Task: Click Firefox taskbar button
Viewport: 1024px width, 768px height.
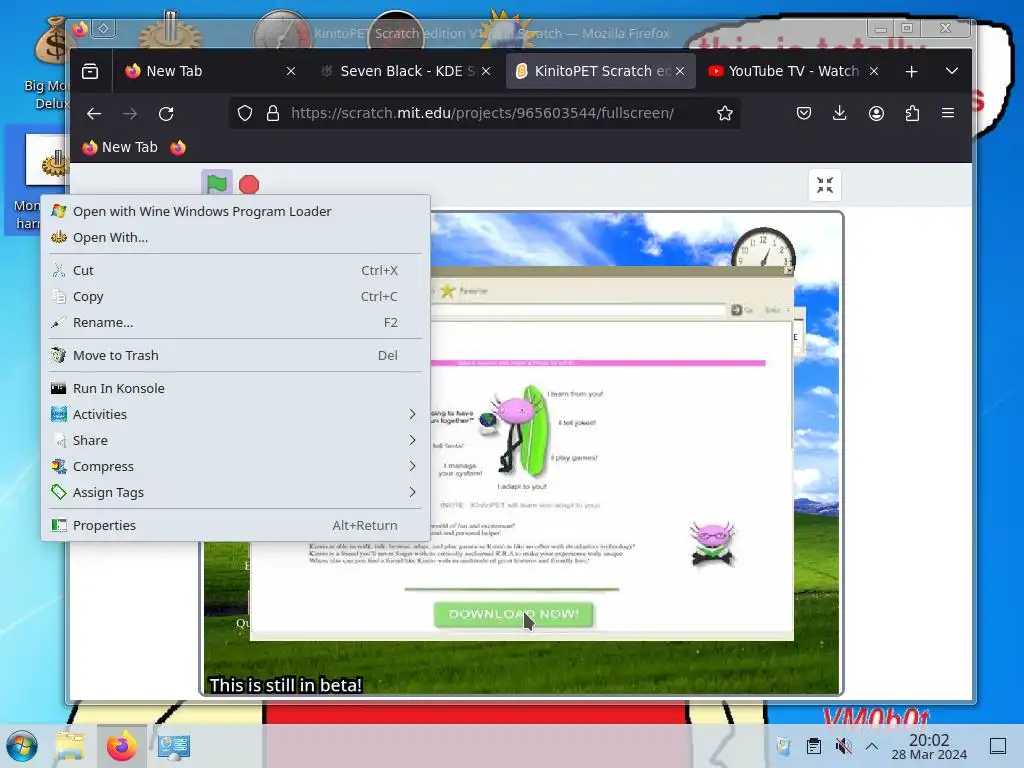Action: pyautogui.click(x=121, y=746)
